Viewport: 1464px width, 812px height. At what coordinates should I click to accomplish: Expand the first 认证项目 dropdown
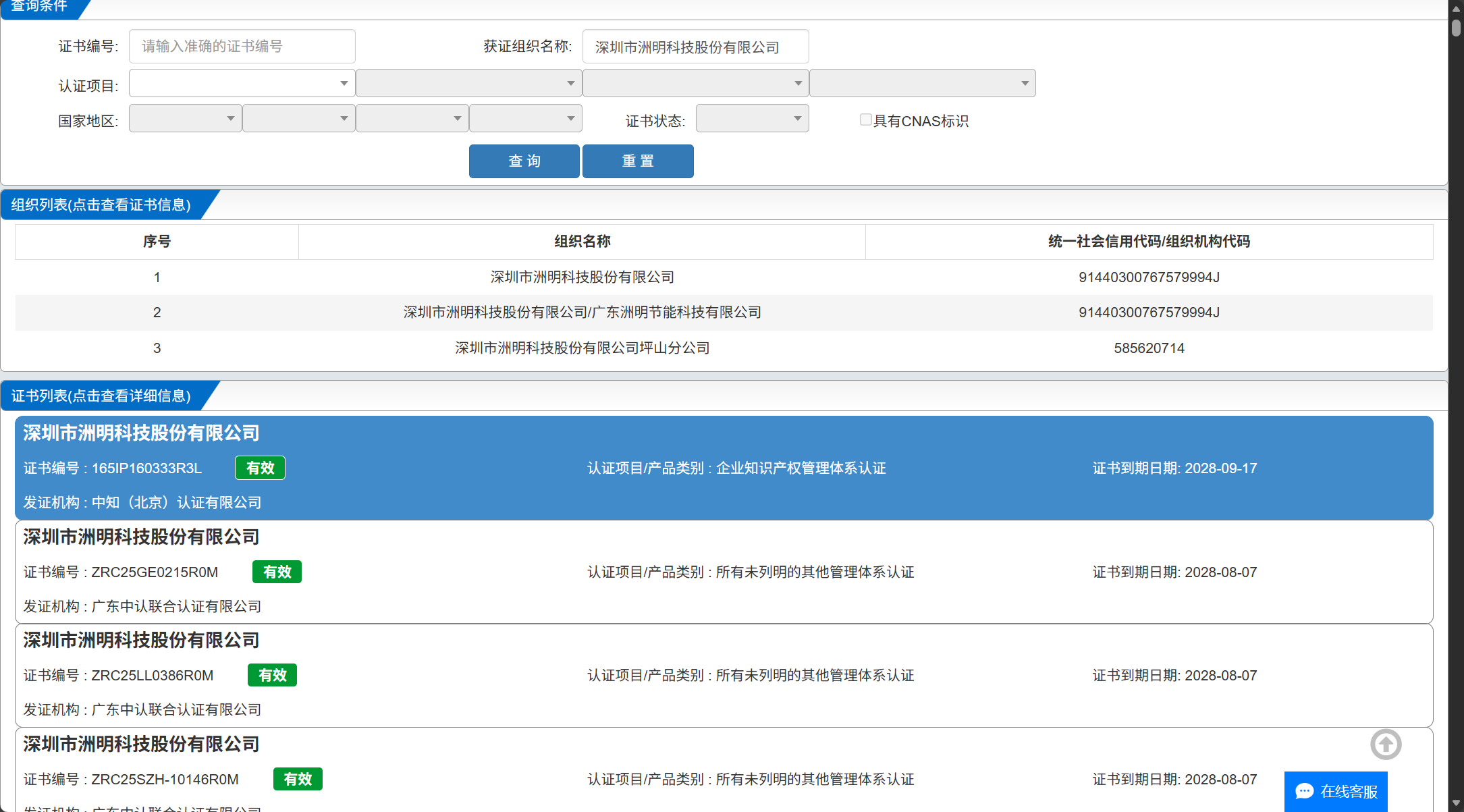[242, 83]
